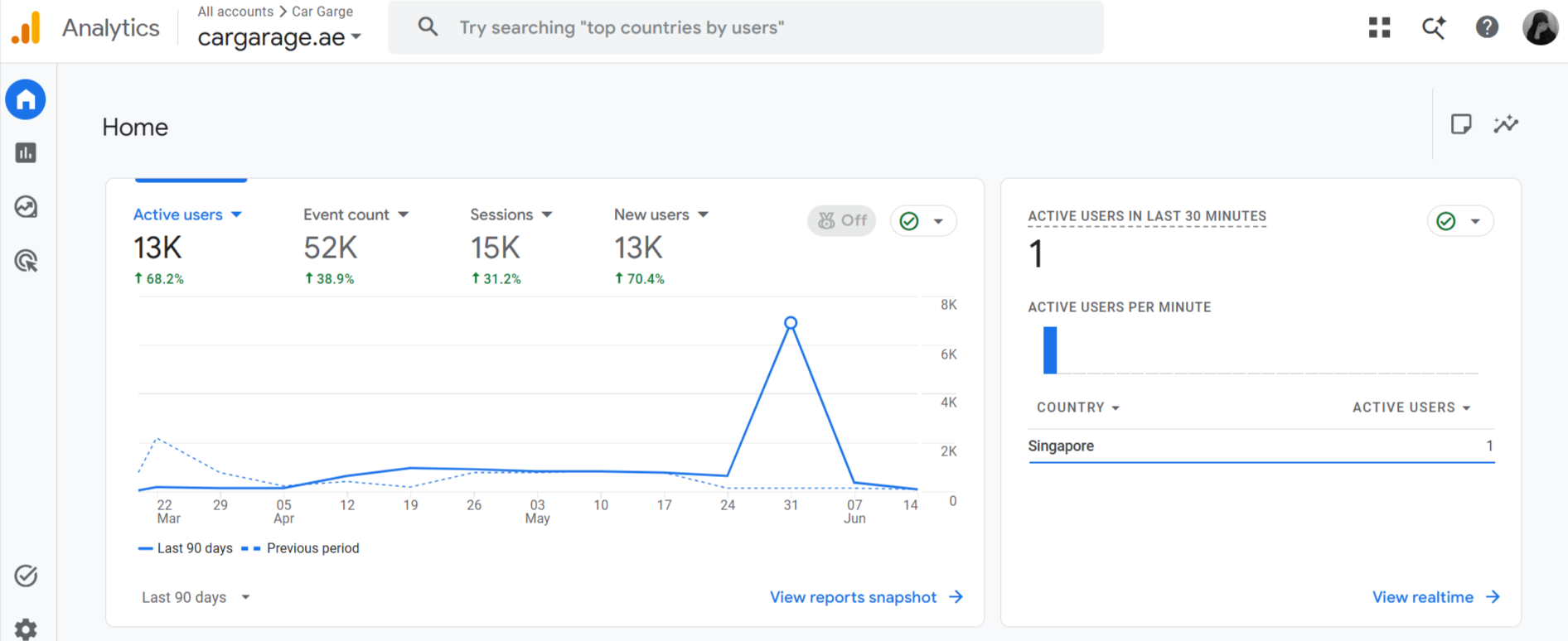Click the Car Garge breadcrumb

pyautogui.click(x=322, y=12)
